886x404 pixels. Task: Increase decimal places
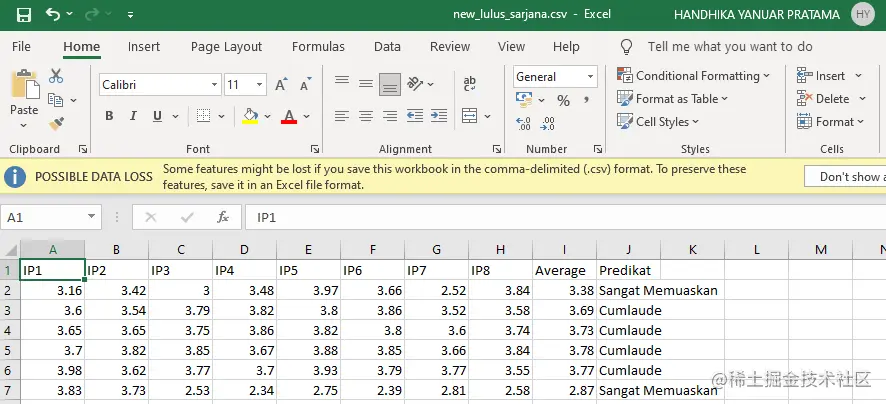click(524, 123)
